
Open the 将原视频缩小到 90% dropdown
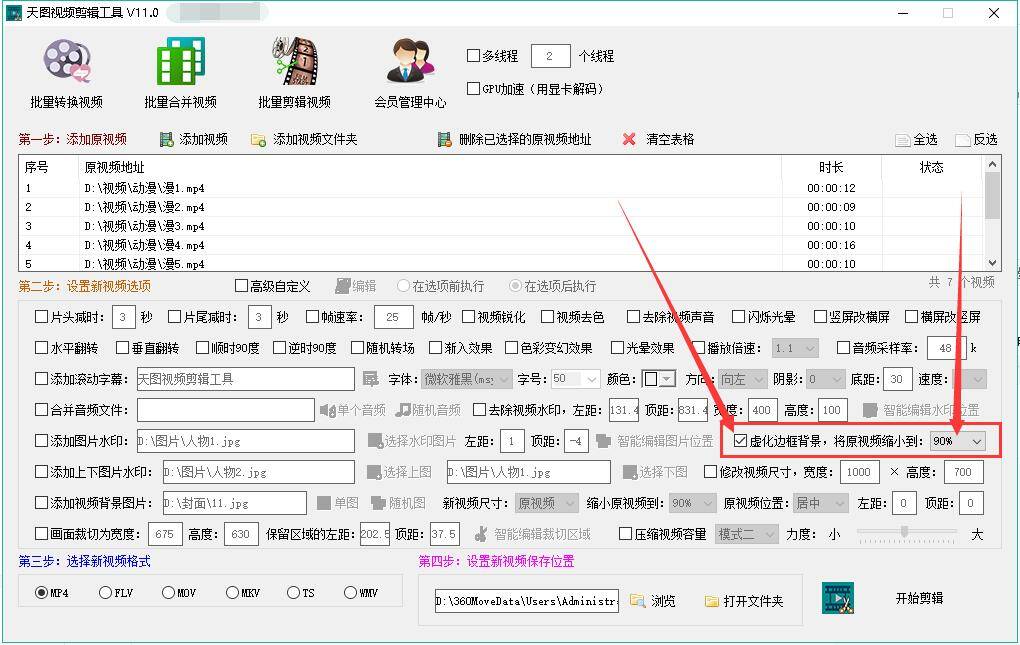(958, 441)
